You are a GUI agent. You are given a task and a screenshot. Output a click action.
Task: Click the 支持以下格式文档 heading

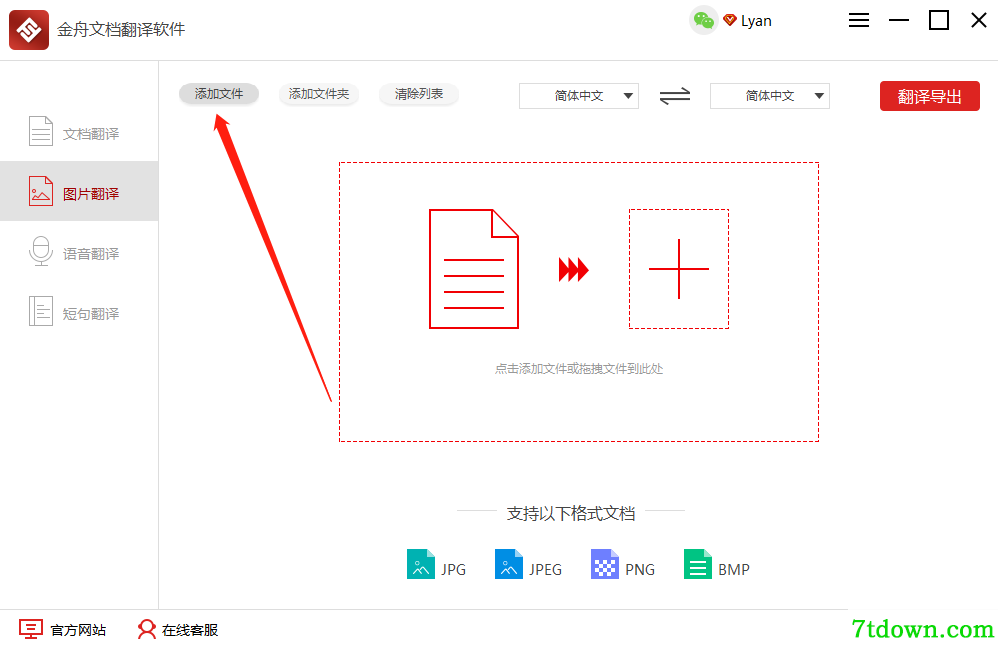571,513
